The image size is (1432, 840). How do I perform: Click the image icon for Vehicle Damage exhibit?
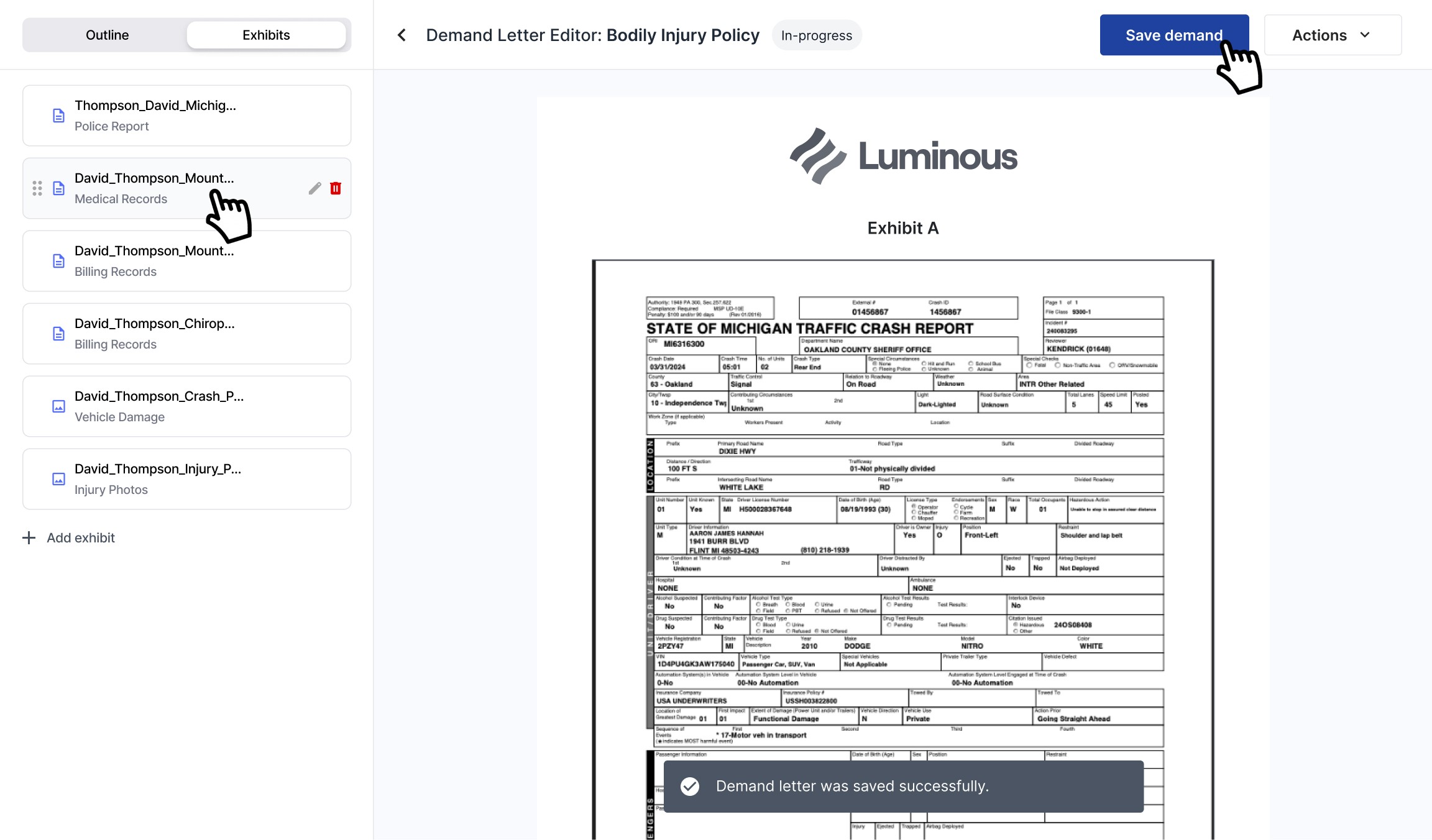pos(58,406)
